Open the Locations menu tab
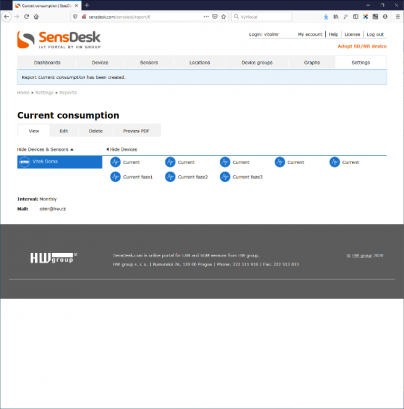The height and width of the screenshot is (409, 404). [200, 62]
